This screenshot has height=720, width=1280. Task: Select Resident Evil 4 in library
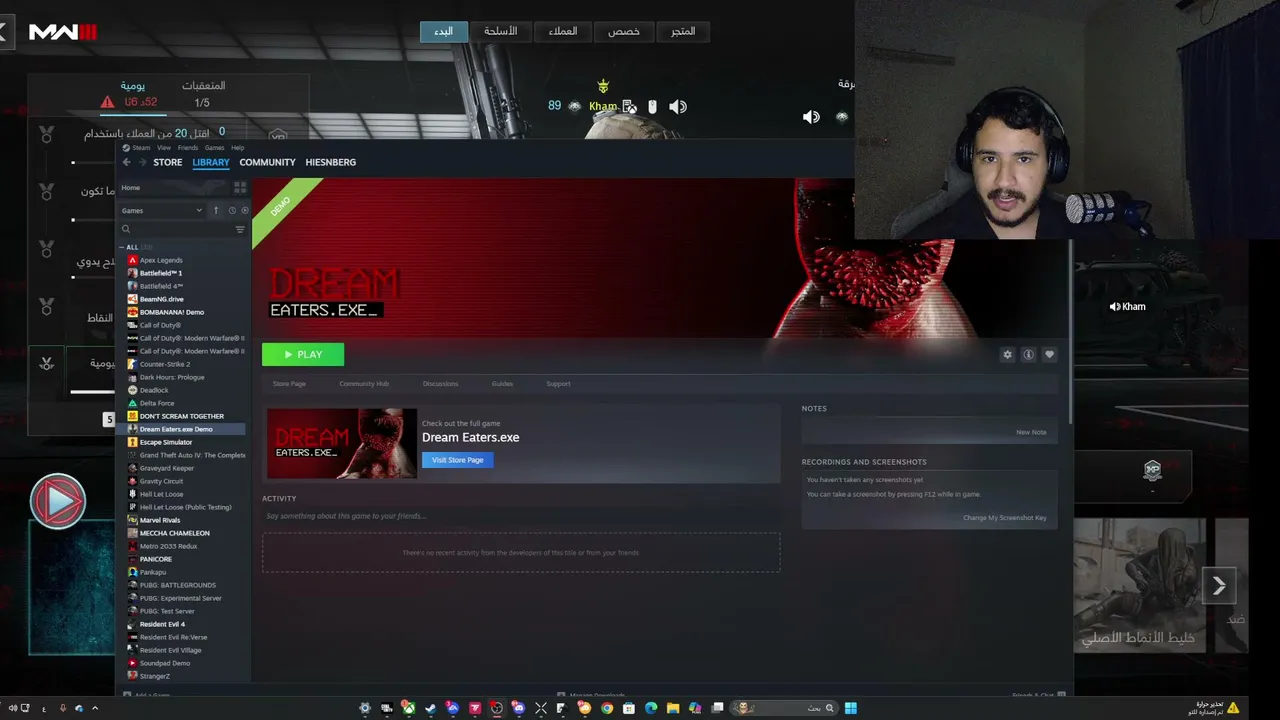tap(162, 624)
